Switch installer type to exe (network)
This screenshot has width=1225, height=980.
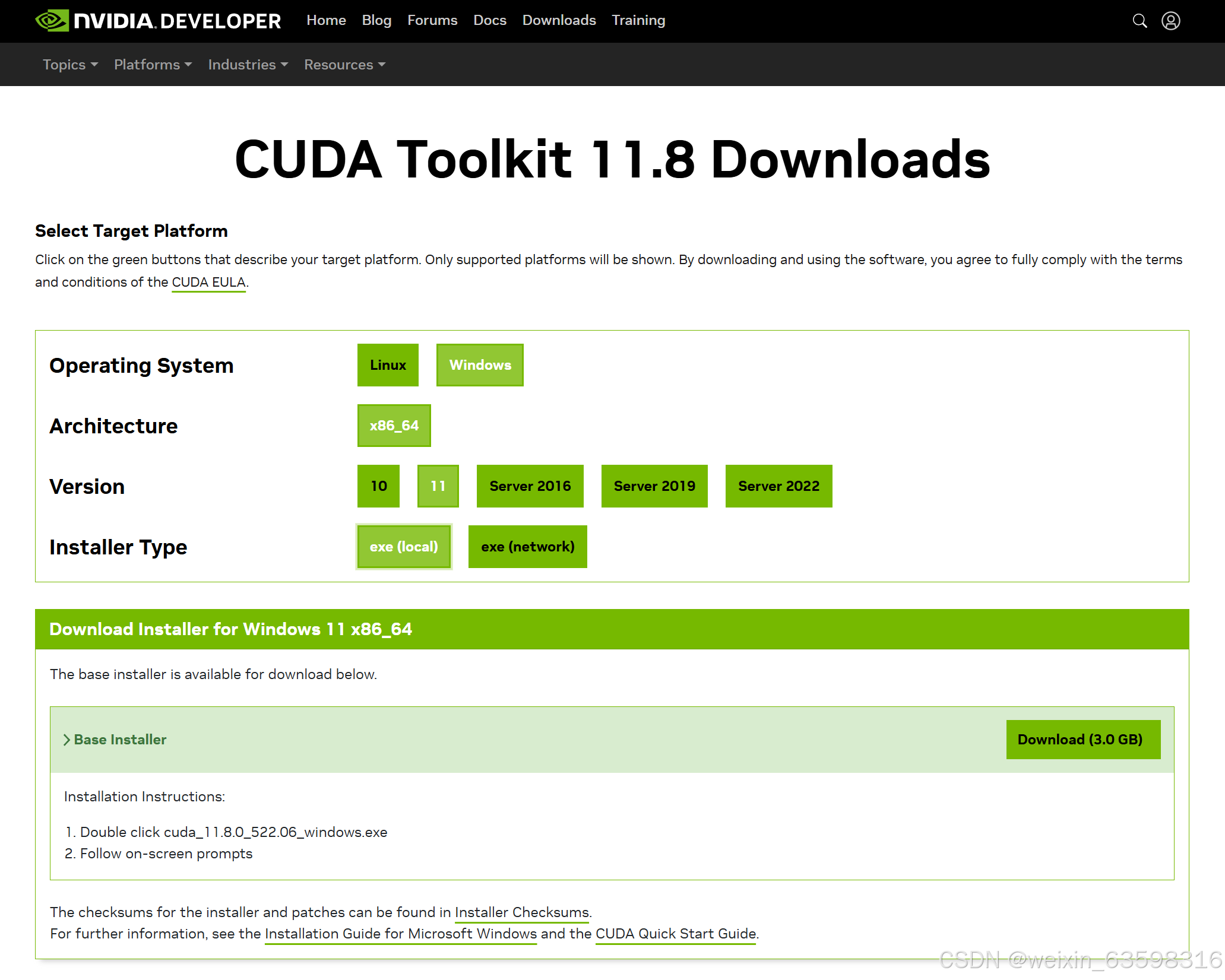pos(527,546)
